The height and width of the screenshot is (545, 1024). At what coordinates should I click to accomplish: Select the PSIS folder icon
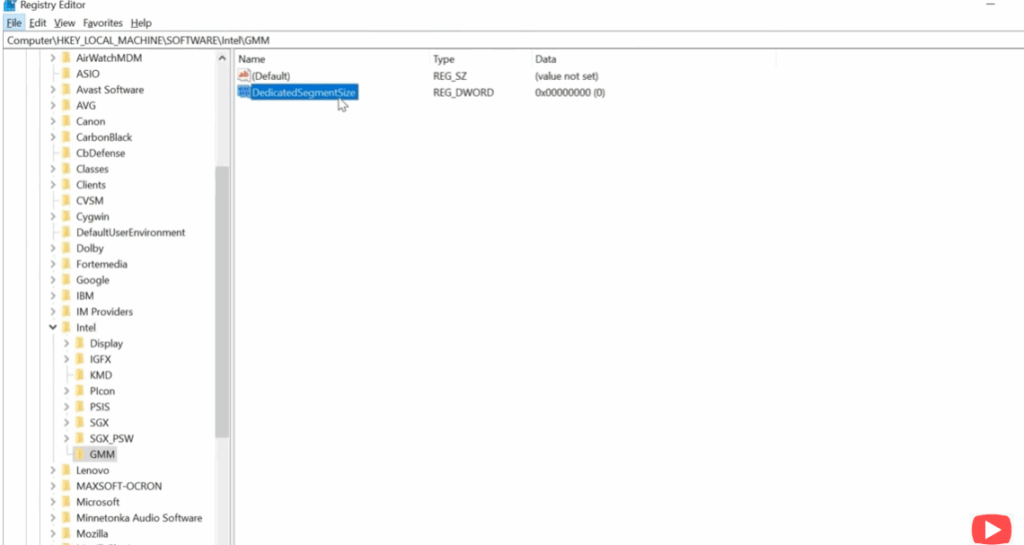[80, 407]
